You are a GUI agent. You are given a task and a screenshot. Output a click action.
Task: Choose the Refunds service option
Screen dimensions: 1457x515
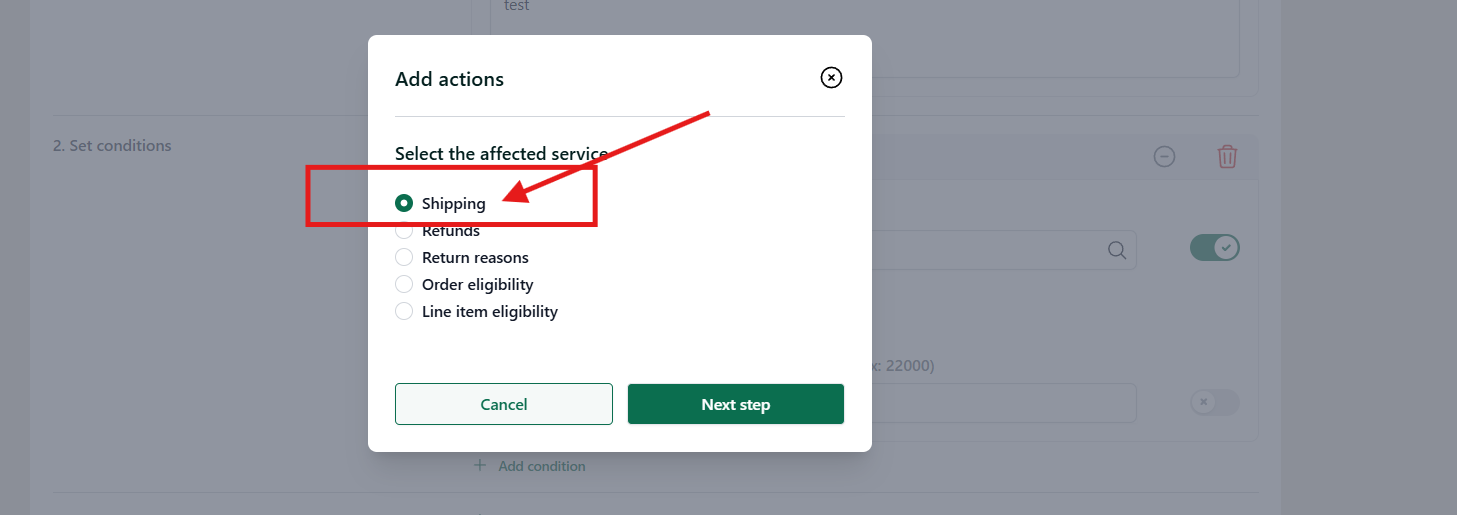(404, 231)
